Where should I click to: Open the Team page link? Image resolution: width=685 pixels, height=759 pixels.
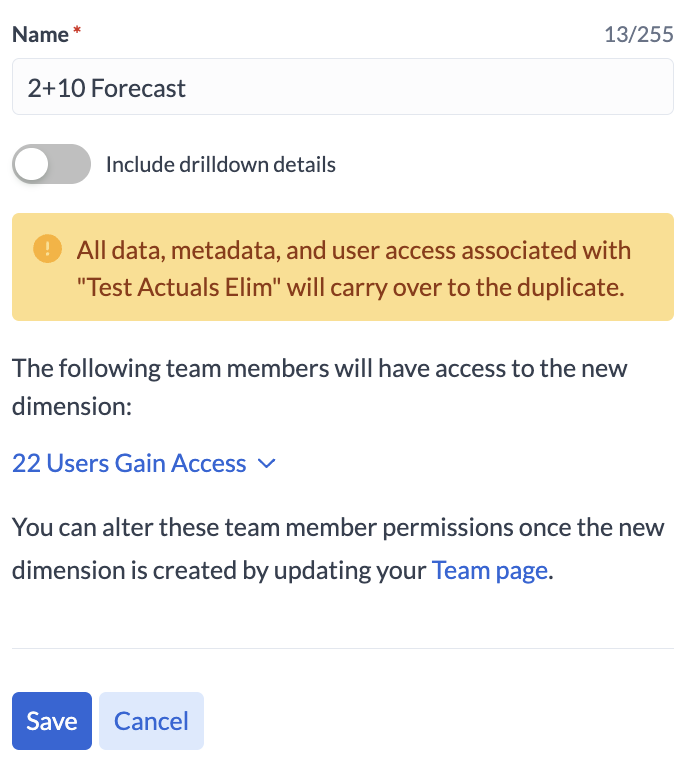click(x=489, y=571)
